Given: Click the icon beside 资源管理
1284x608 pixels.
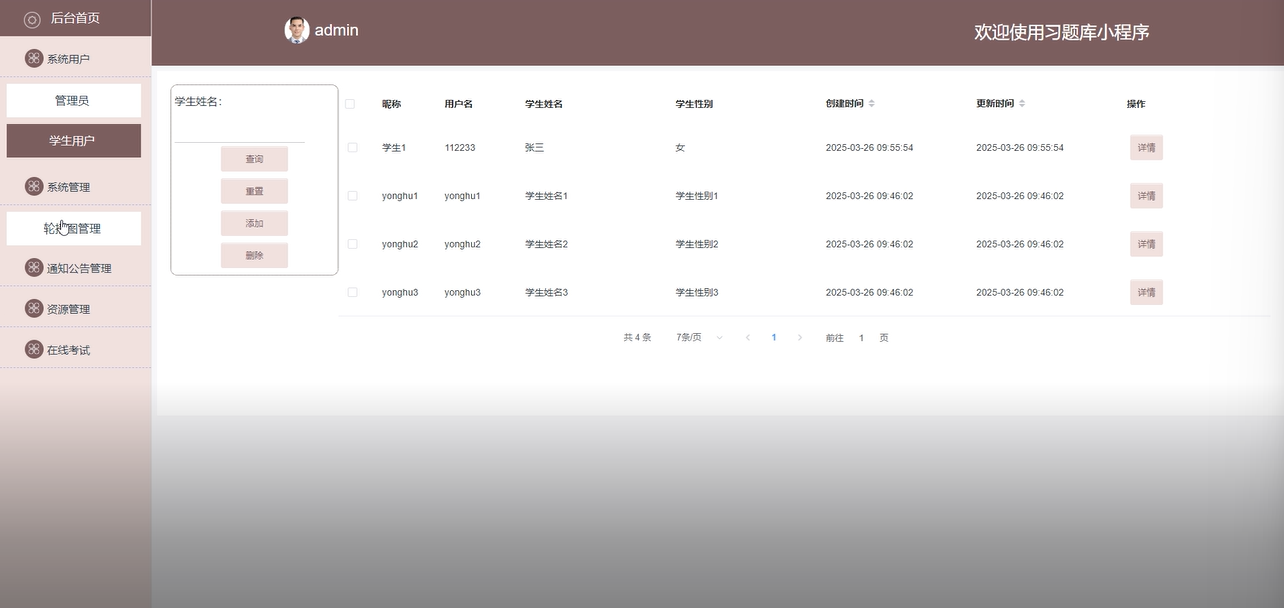Looking at the screenshot, I should pyautogui.click(x=34, y=308).
